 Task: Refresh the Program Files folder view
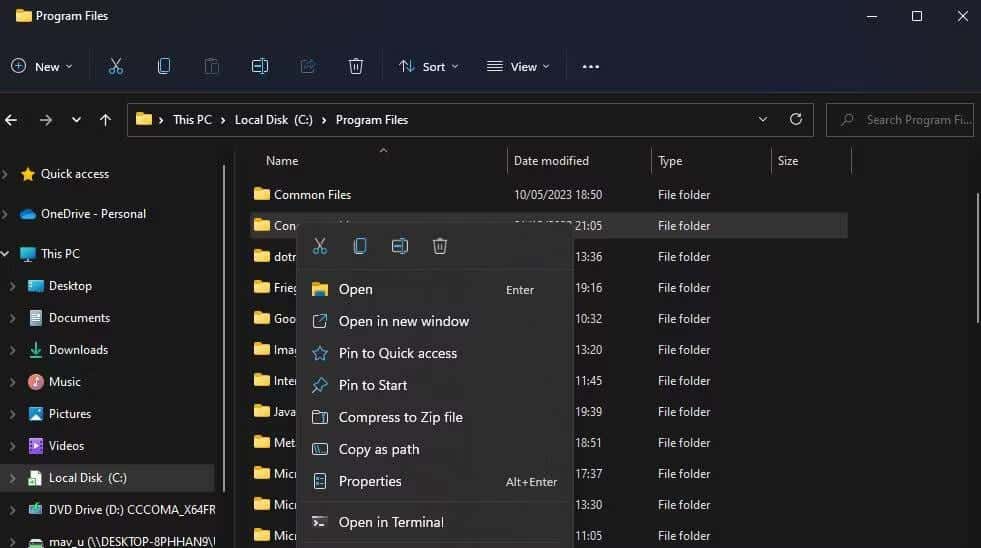[x=796, y=119]
